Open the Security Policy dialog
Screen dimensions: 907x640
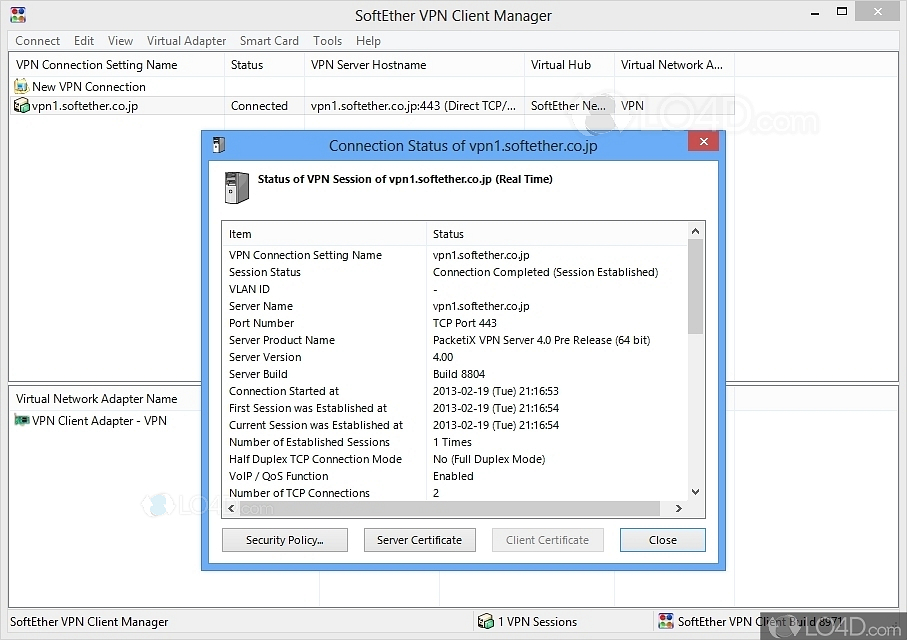pyautogui.click(x=284, y=539)
